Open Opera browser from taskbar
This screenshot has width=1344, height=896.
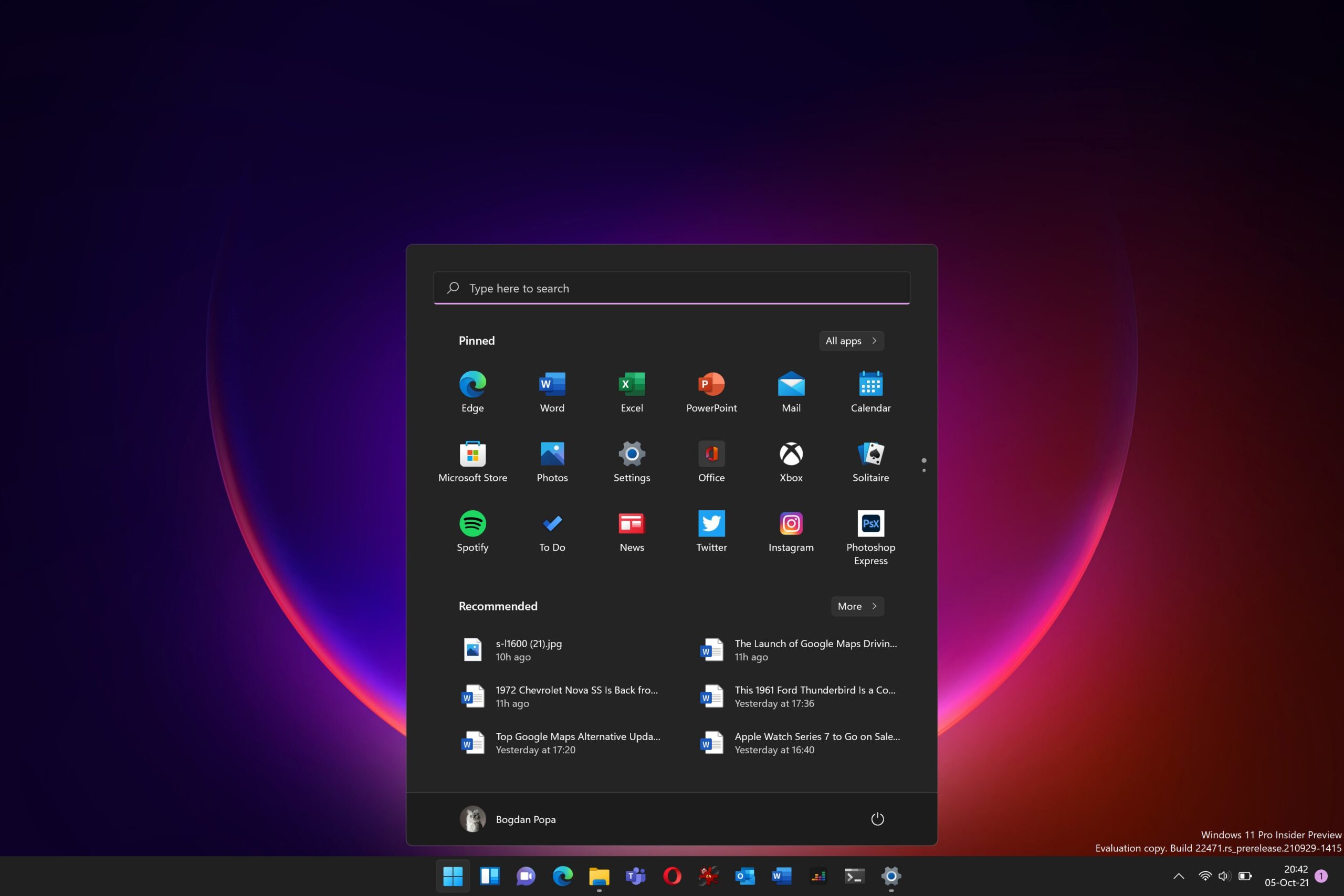click(672, 876)
